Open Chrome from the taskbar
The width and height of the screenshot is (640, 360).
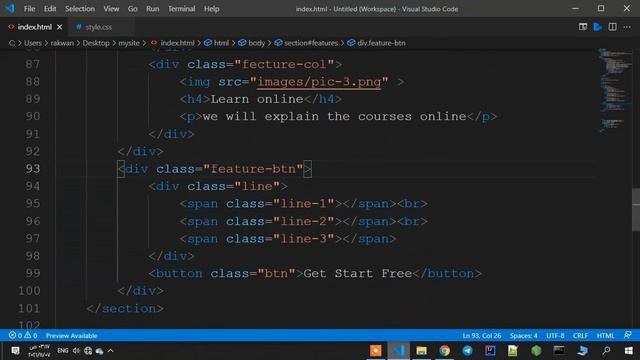coord(444,351)
